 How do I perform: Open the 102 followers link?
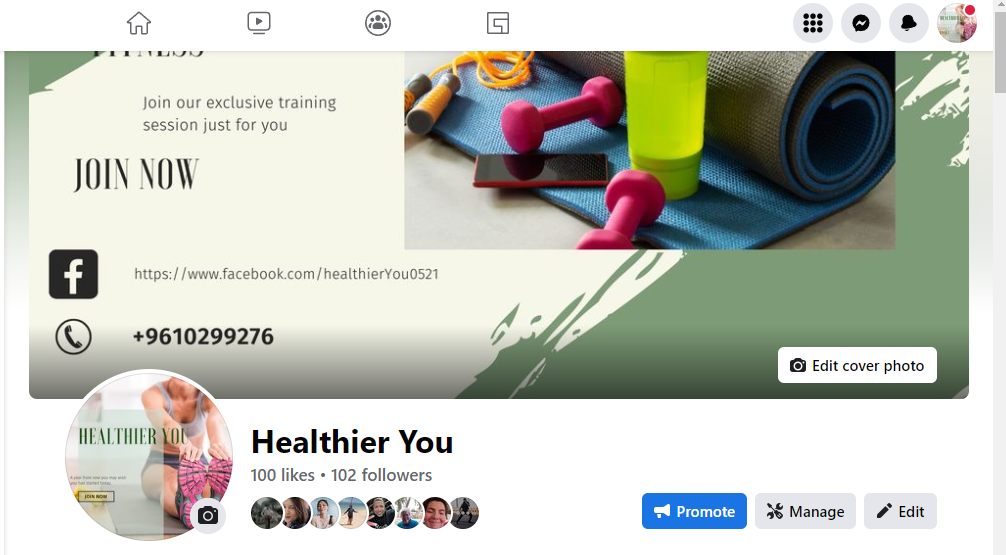381,475
